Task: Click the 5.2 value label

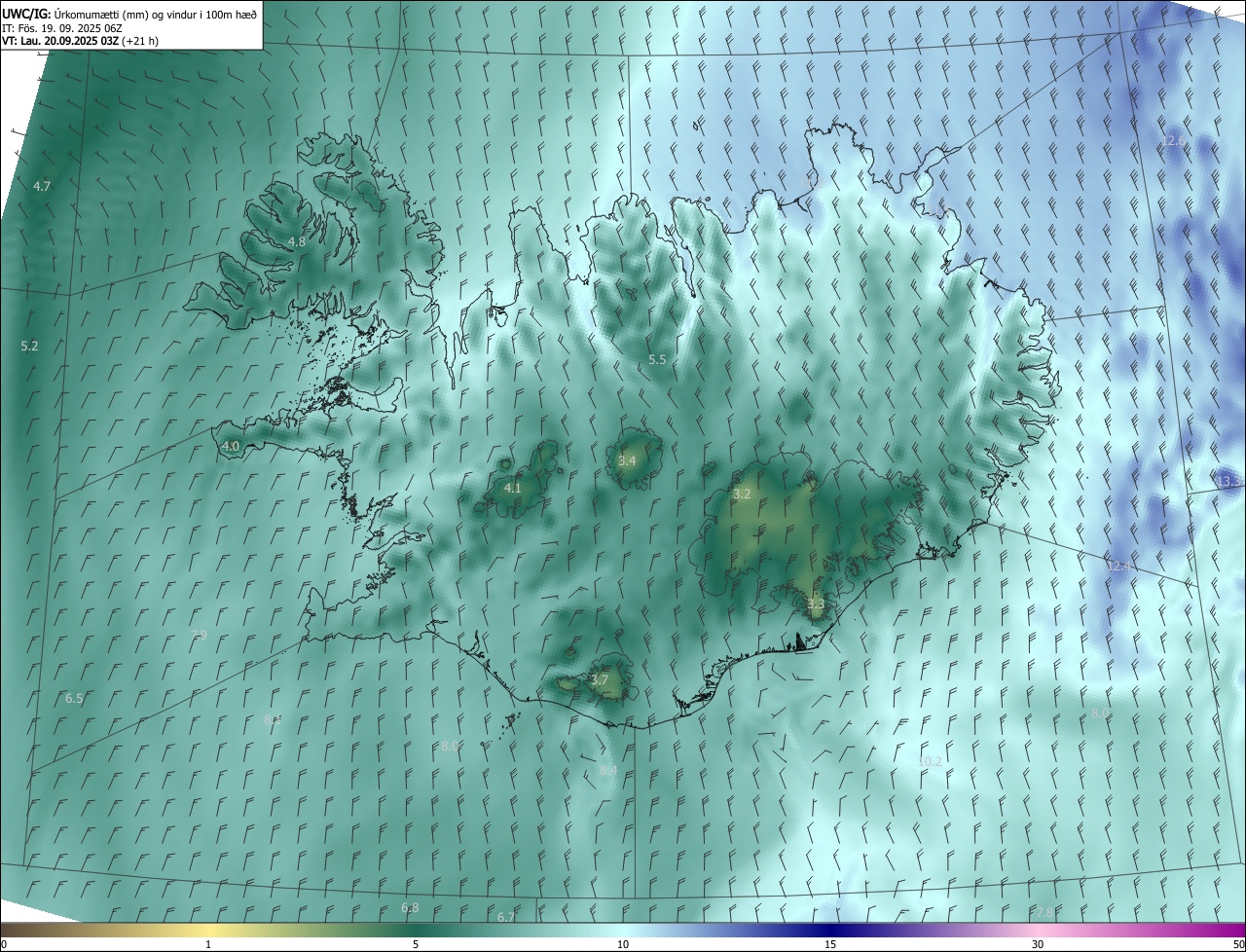Action: pyautogui.click(x=29, y=346)
